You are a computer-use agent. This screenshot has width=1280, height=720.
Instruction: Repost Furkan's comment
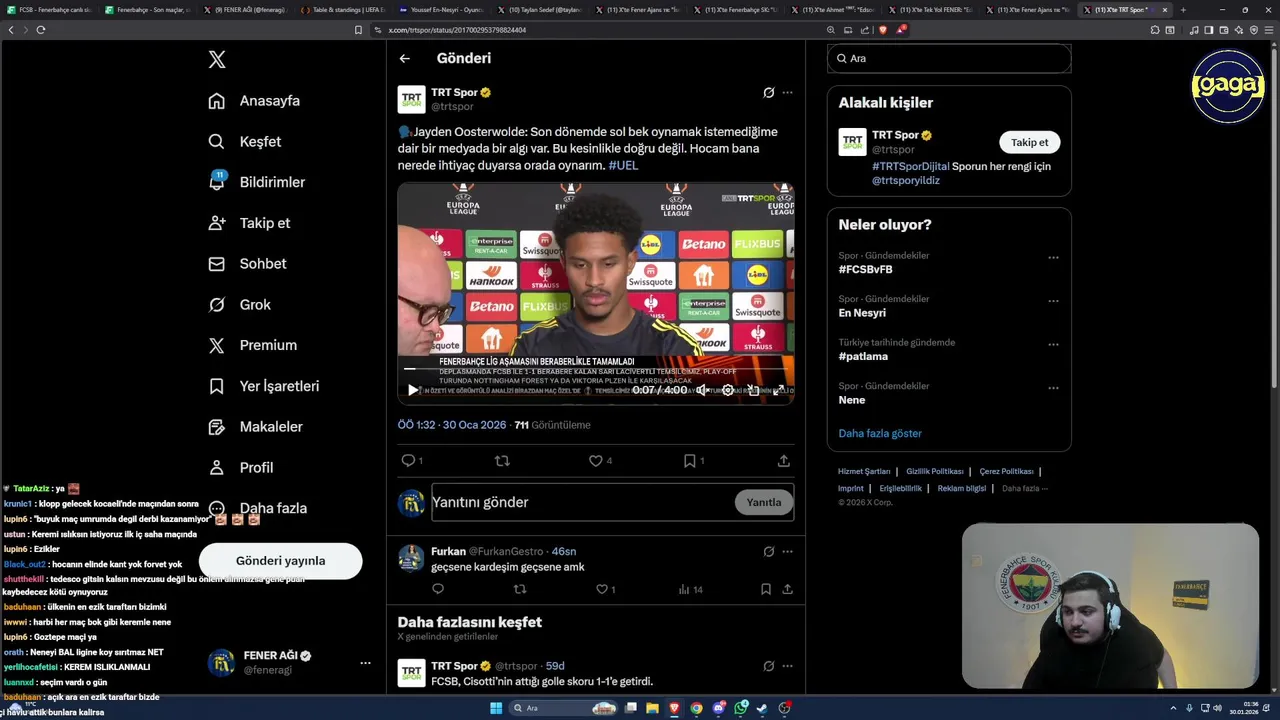519,590
